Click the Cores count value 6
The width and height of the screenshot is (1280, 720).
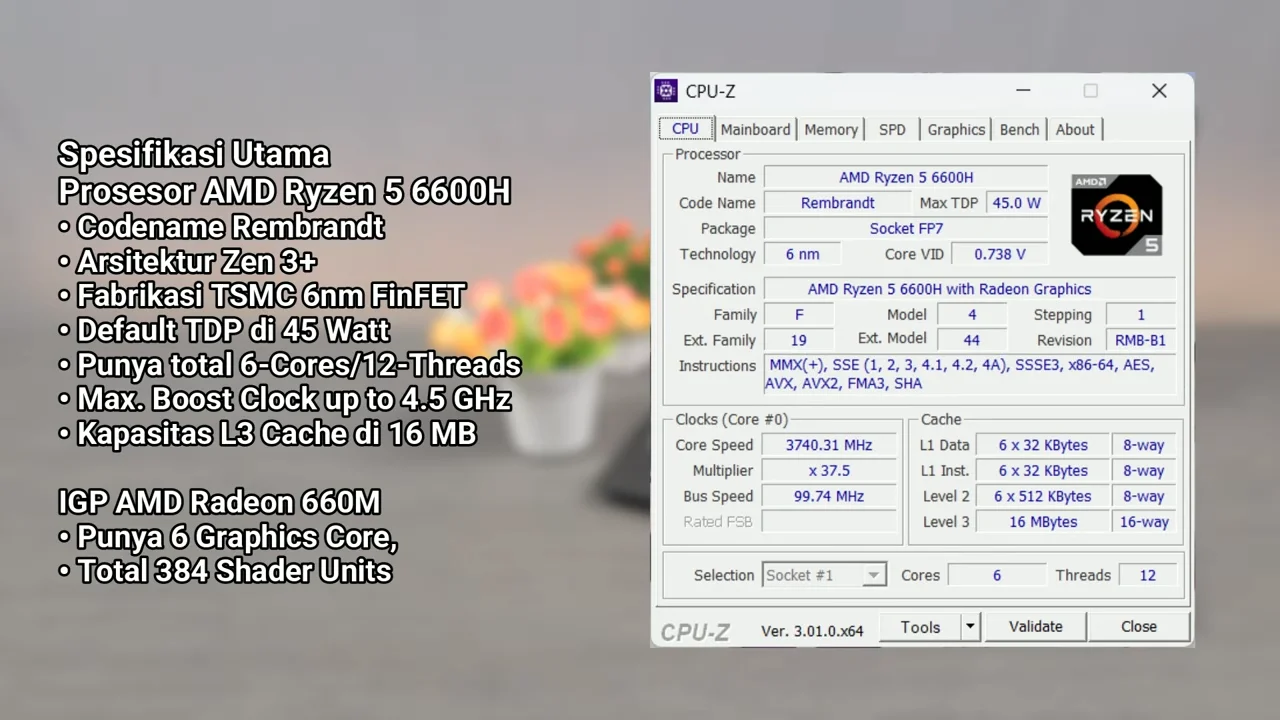[997, 575]
